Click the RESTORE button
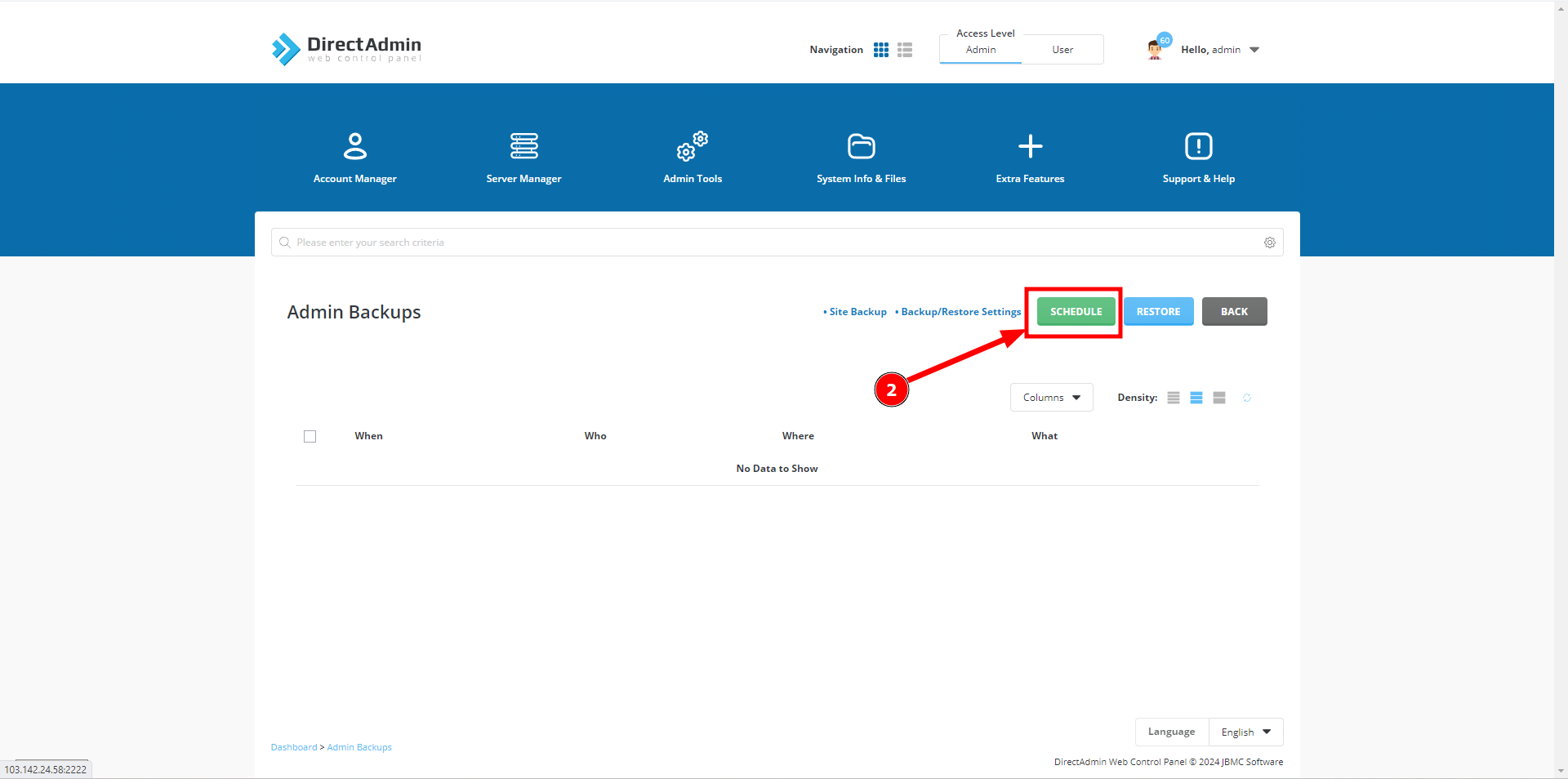Screen dimensions: 1568x779 [1158, 312]
